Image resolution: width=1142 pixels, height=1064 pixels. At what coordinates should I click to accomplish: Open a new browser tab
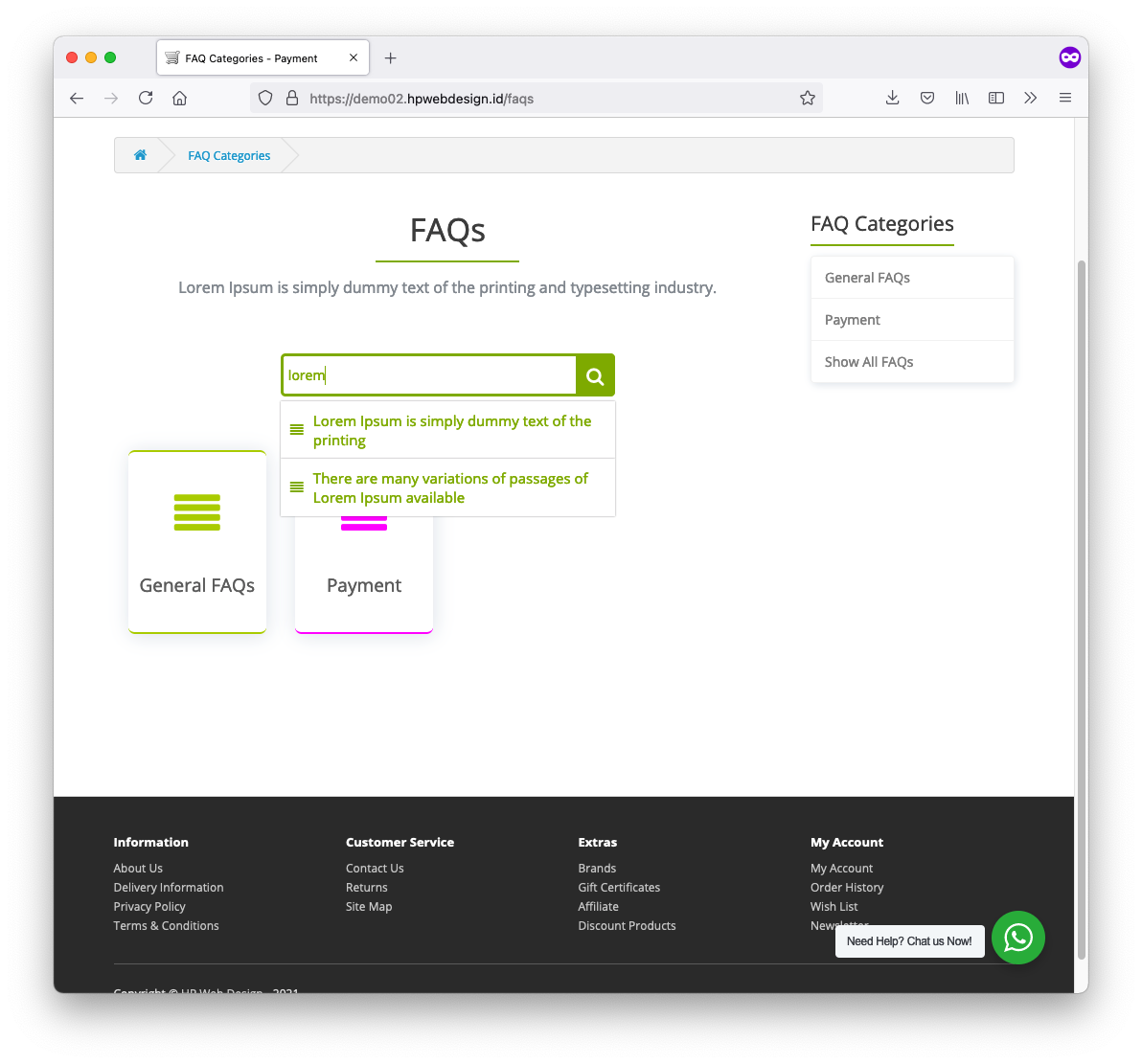click(x=390, y=58)
